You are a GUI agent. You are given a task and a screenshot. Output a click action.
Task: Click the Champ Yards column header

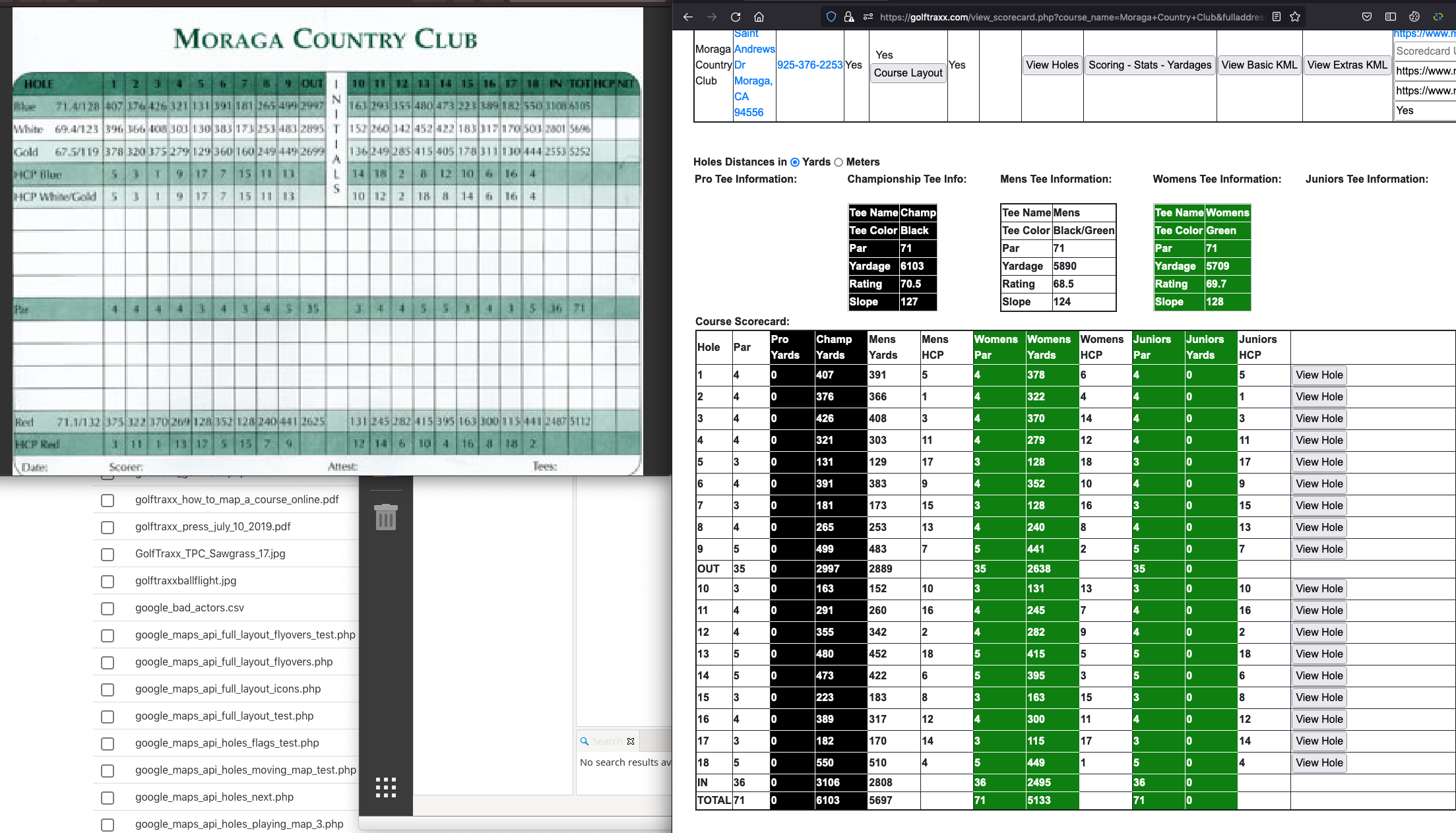pos(840,348)
